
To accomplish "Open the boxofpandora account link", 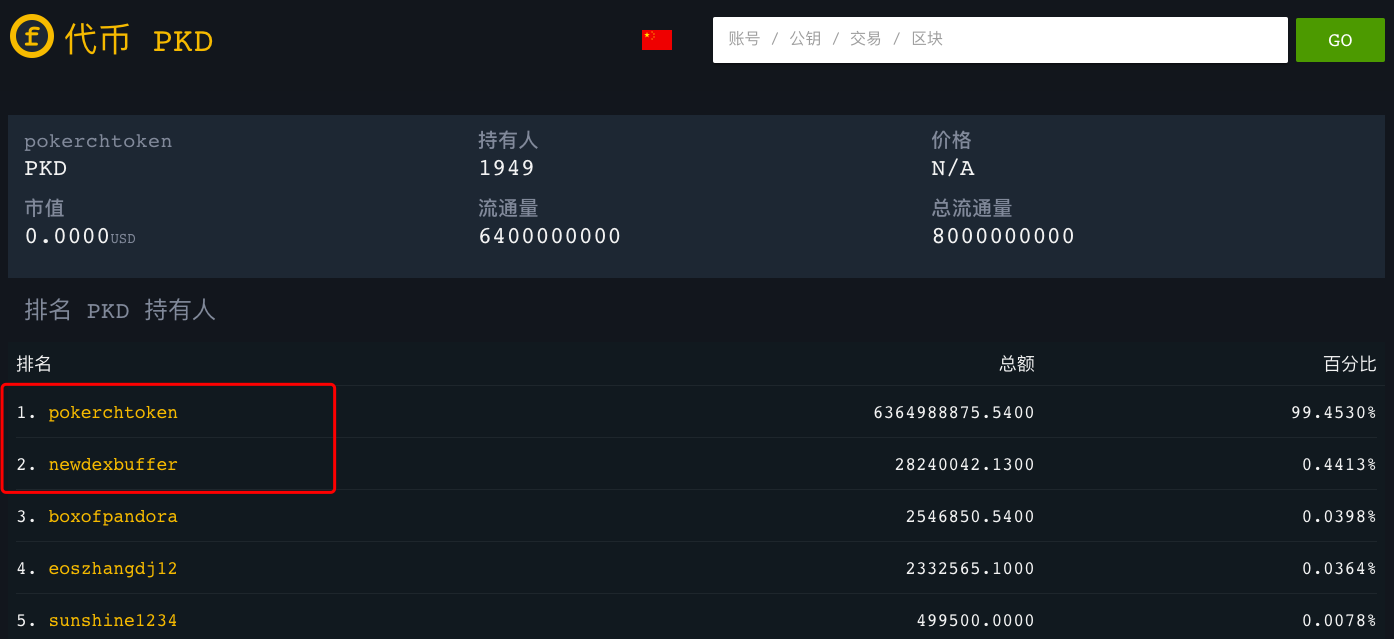I will [113, 516].
